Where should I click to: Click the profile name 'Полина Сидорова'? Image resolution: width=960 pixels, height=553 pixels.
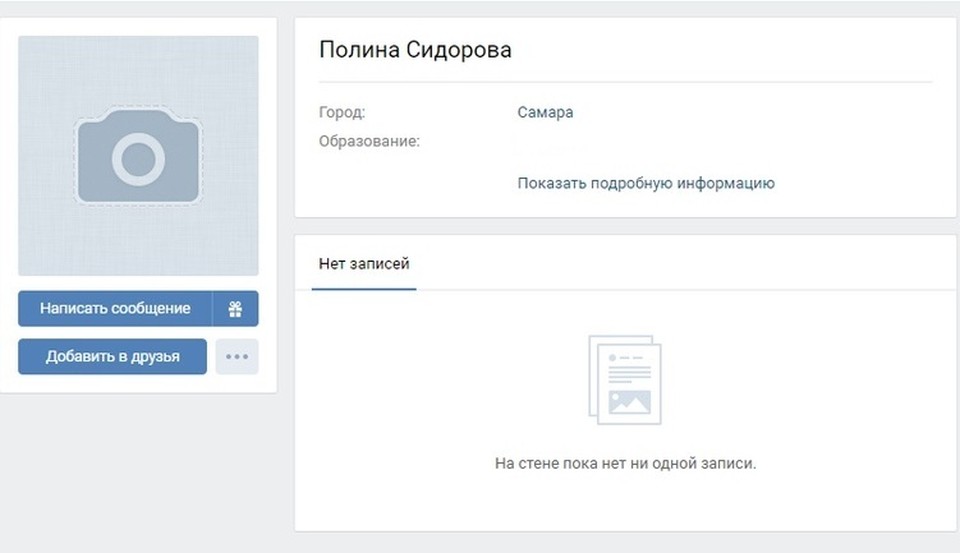(415, 50)
